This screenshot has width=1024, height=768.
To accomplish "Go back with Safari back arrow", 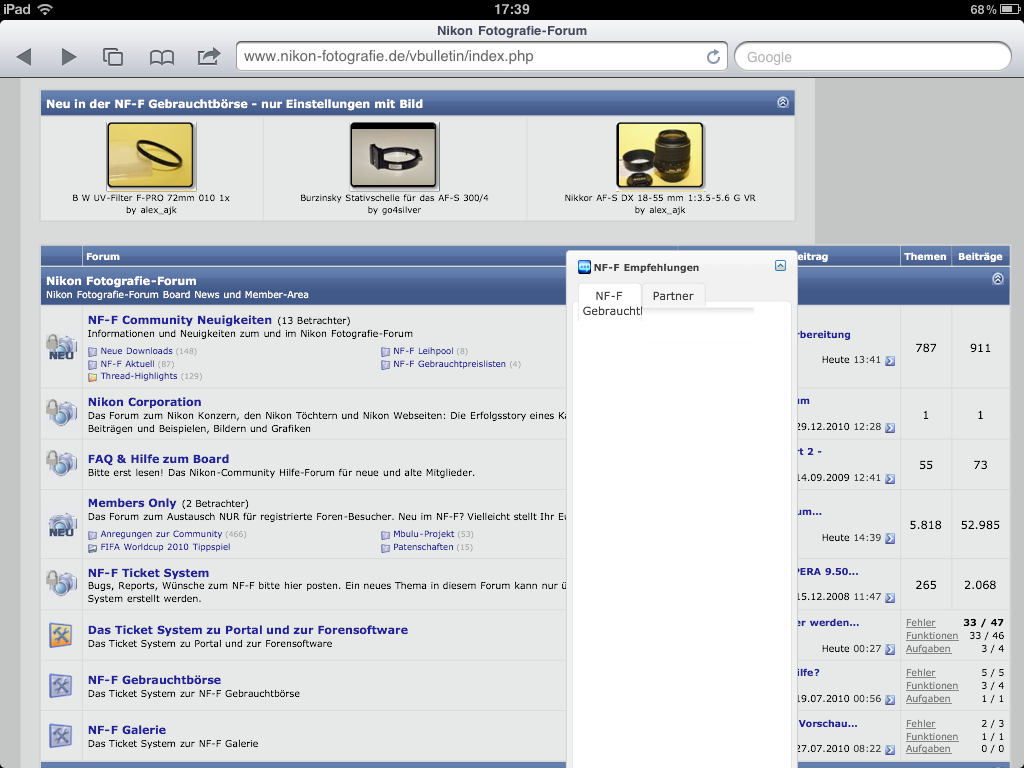I will tap(24, 57).
